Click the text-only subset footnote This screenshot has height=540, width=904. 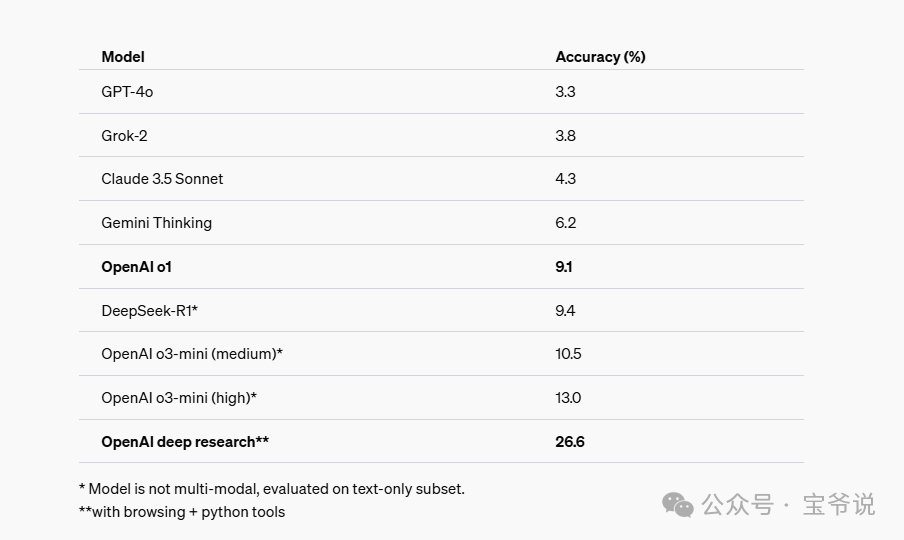271,489
